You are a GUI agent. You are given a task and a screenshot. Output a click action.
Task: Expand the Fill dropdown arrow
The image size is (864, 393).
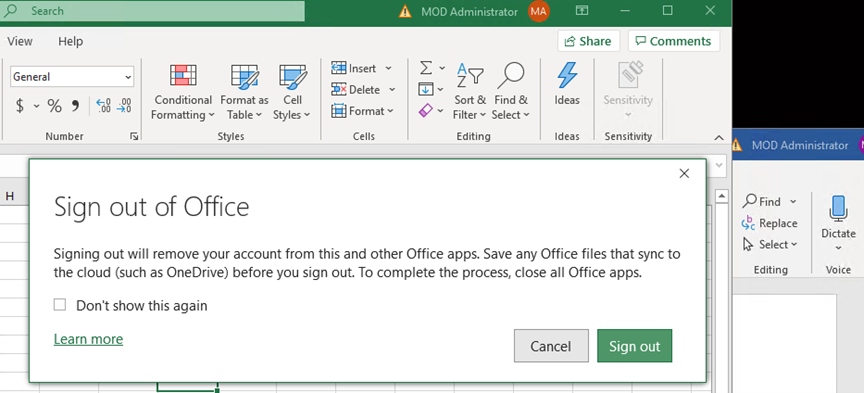pyautogui.click(x=440, y=89)
